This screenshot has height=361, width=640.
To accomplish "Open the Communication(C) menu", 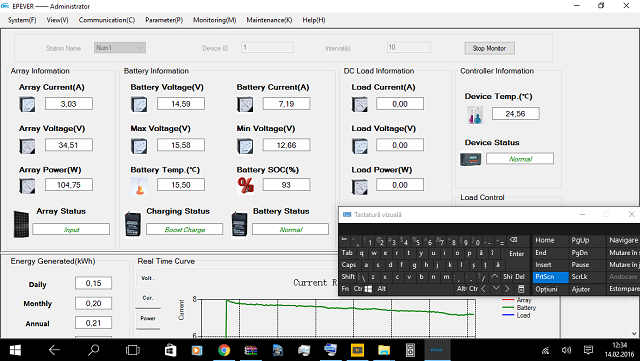I will (107, 20).
